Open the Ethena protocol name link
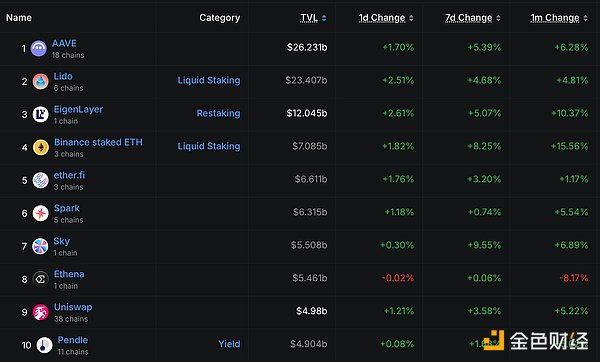Image resolution: width=600 pixels, height=362 pixels. 69,274
